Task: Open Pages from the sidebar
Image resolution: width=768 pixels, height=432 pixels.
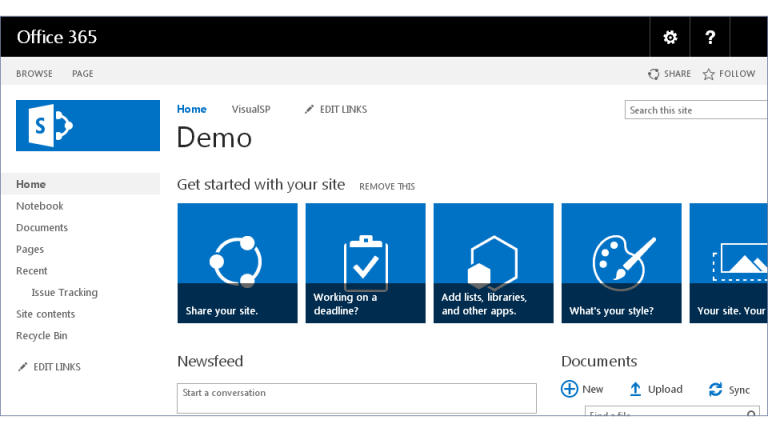Action: coord(30,249)
